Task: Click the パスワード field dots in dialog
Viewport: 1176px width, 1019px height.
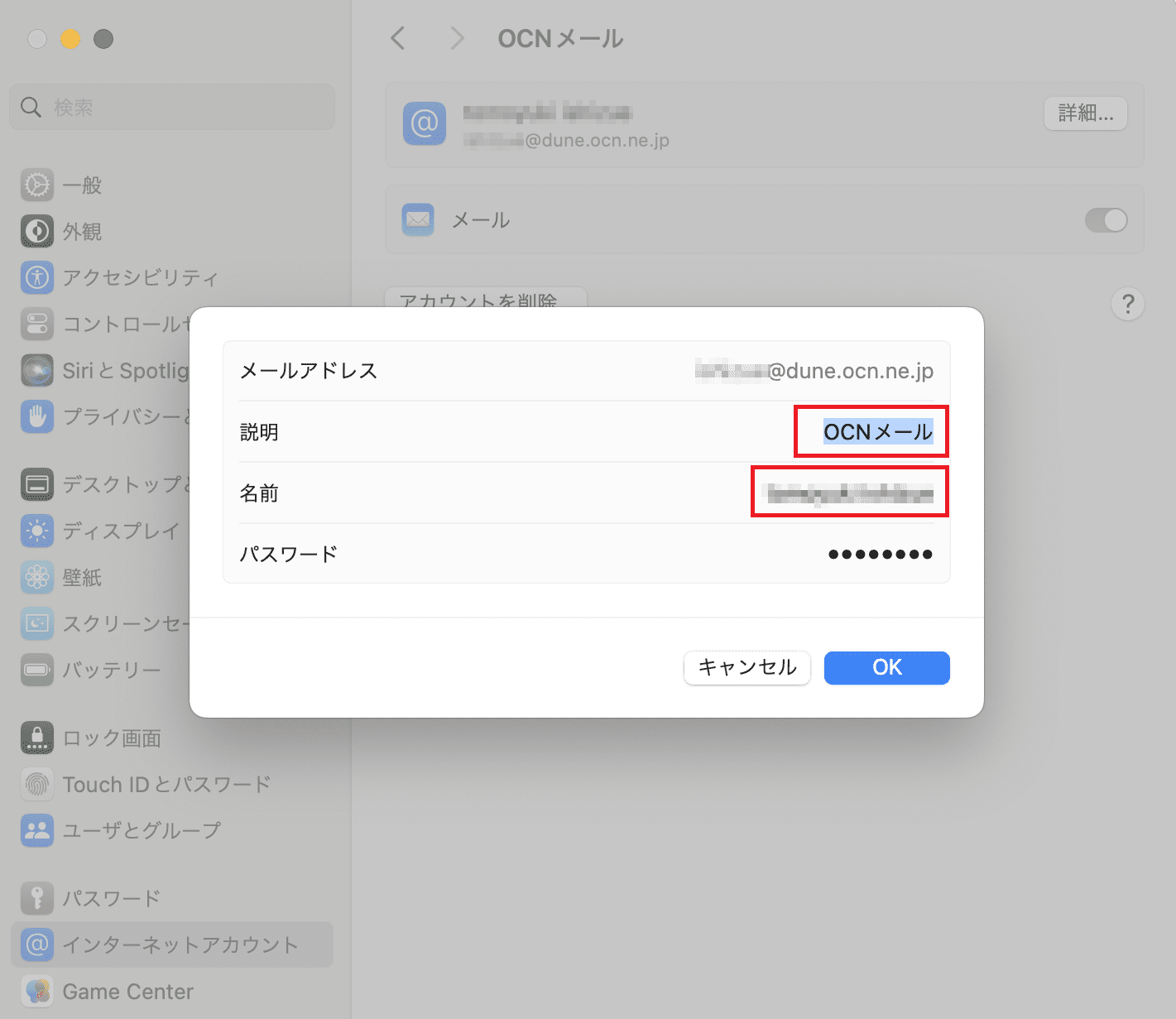Action: 881,554
